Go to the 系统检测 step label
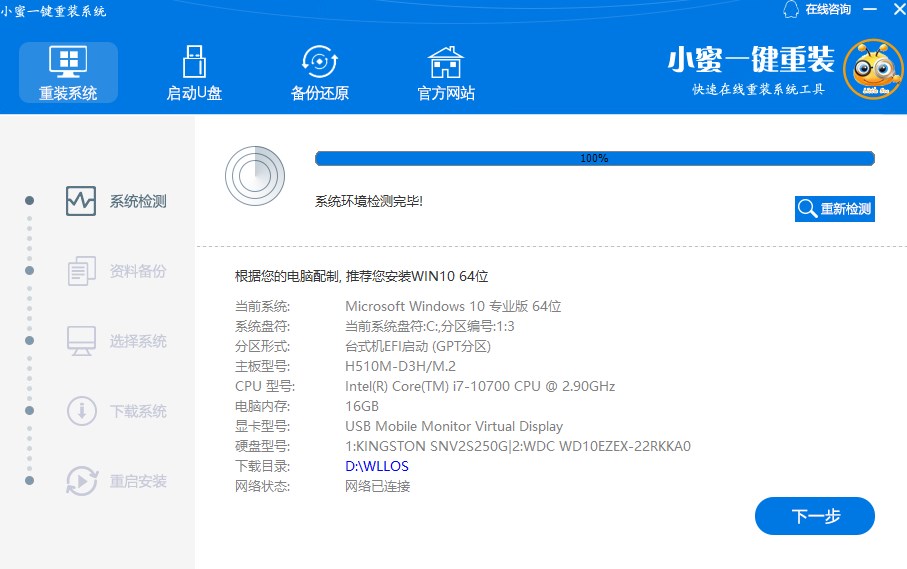 (x=138, y=201)
